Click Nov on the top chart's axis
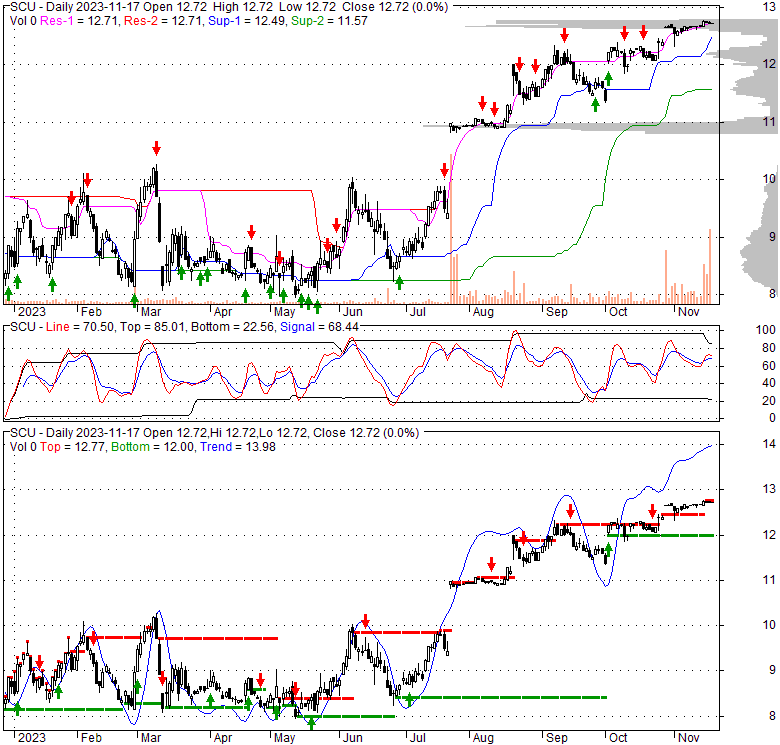This screenshot has height=745, width=780. (688, 312)
